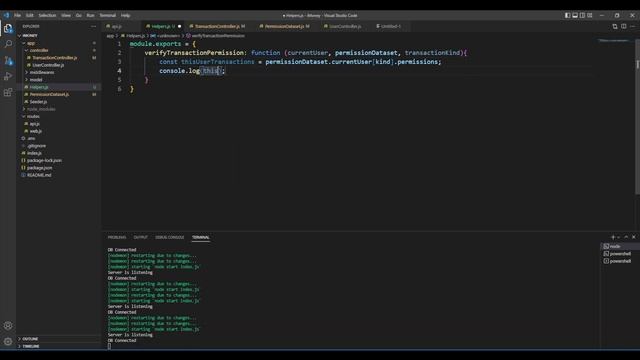Click the VS Code logo in the title bar
Viewport: 640px width, 360px height.
(6, 15)
